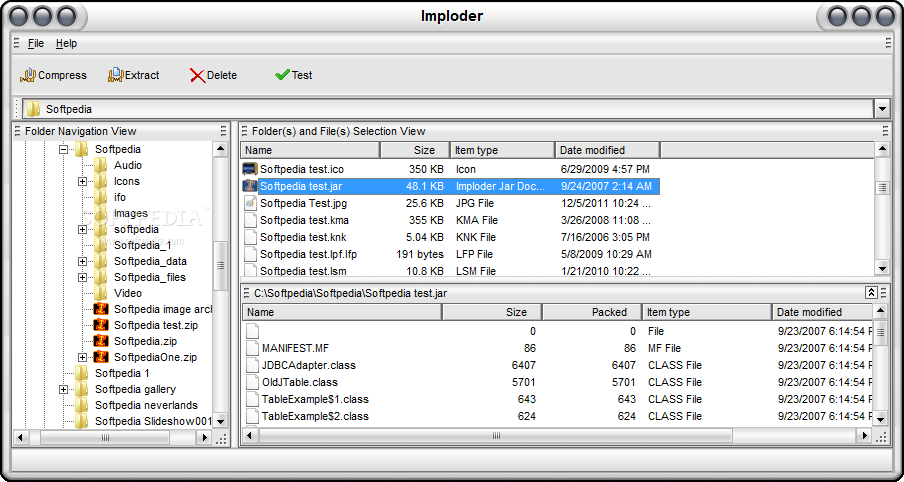Sort file list by Name column
The width and height of the screenshot is (904, 482).
(x=310, y=150)
